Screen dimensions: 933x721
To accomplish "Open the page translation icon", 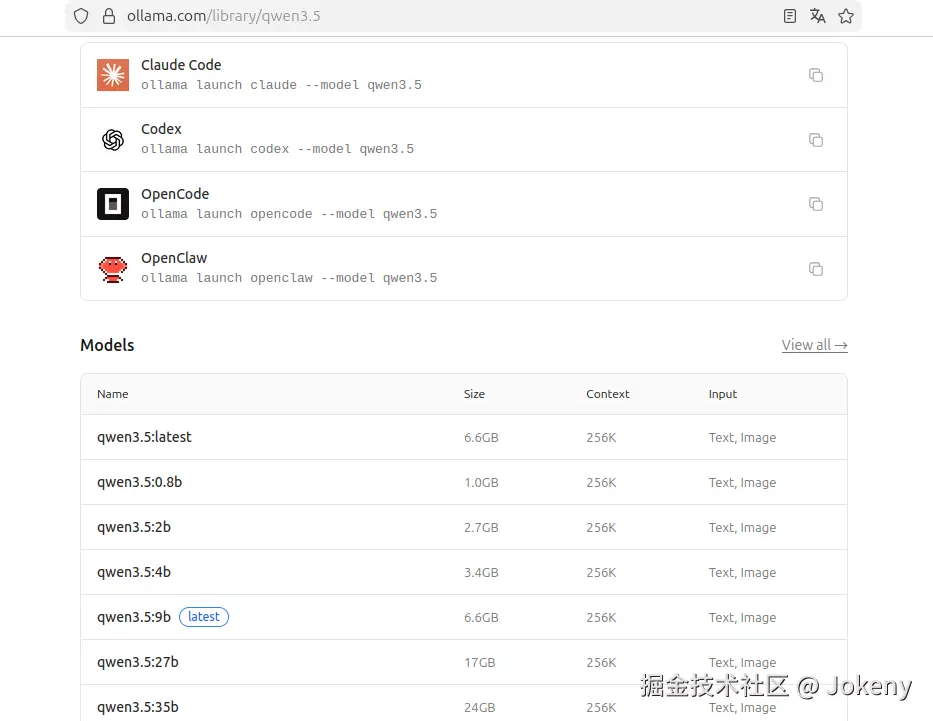I will pos(818,16).
